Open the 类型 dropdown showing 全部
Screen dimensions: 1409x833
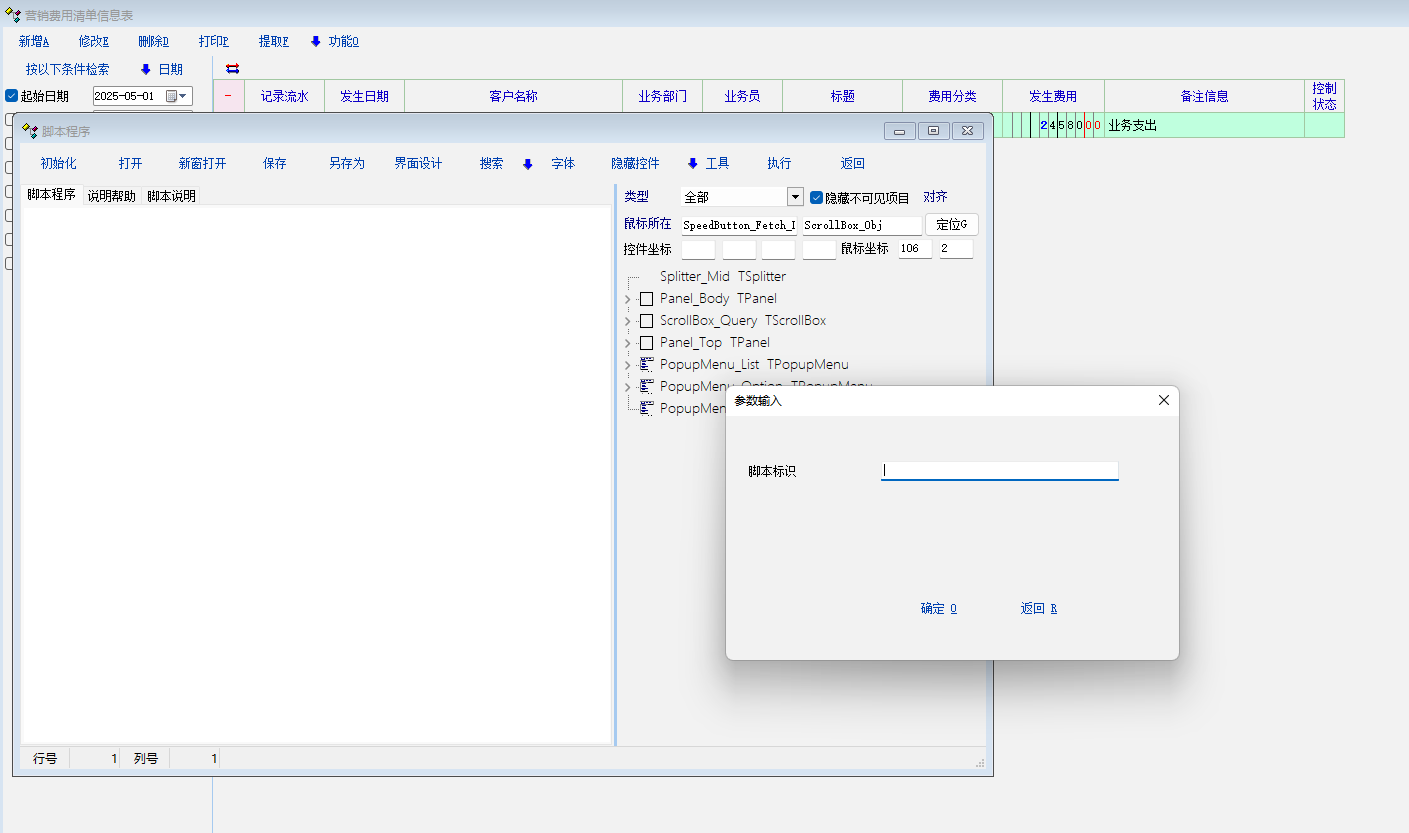pos(795,197)
